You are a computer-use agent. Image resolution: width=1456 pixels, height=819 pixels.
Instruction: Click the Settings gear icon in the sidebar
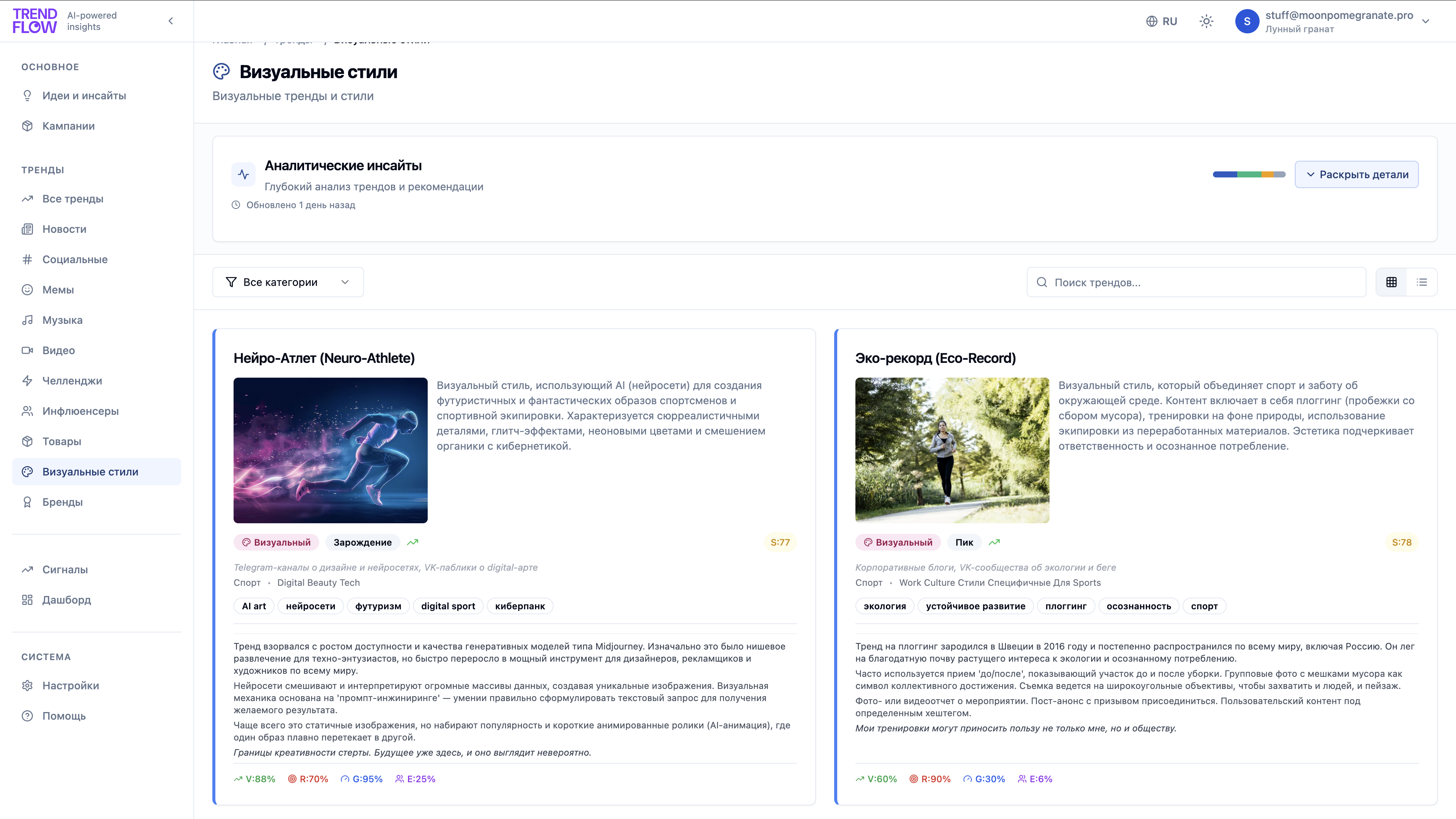(x=27, y=686)
